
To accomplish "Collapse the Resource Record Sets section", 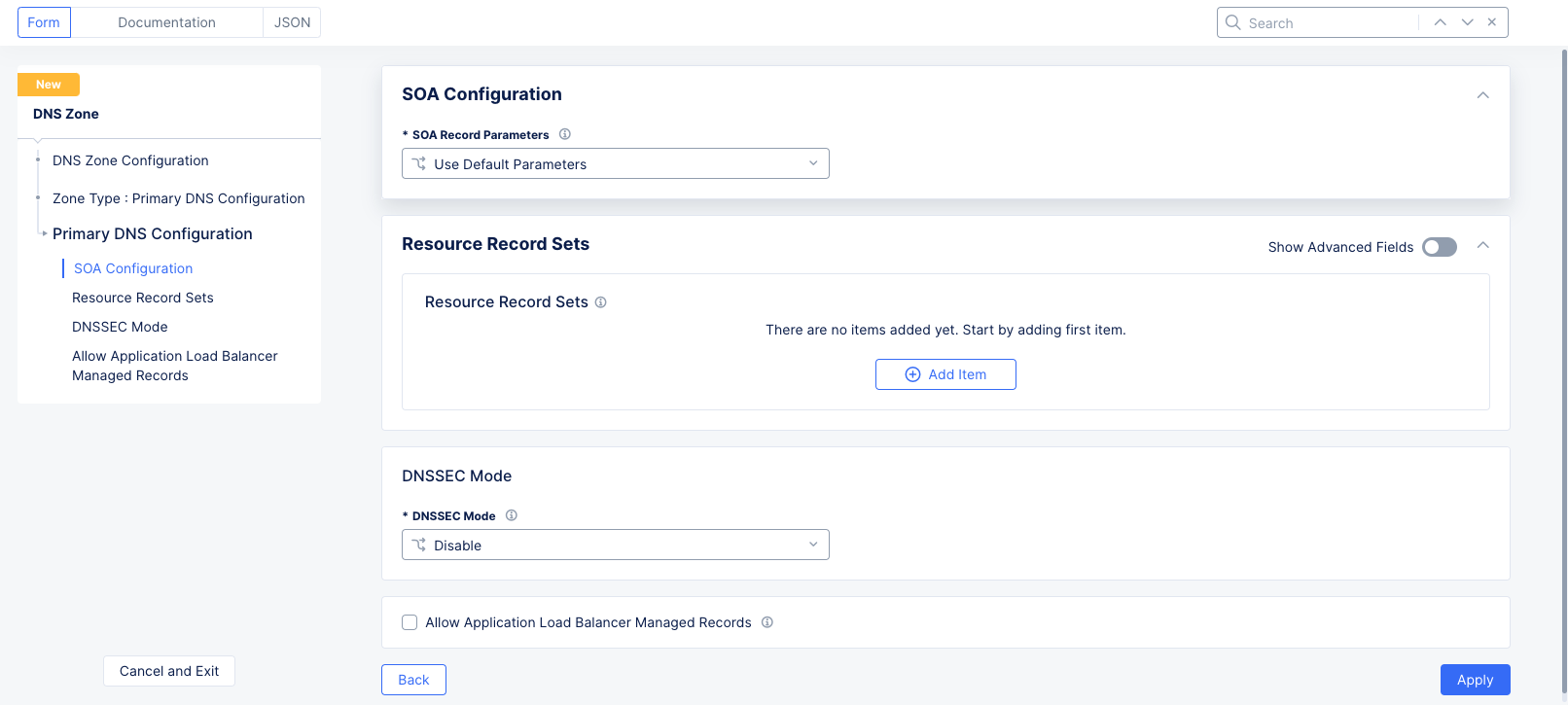I will pyautogui.click(x=1482, y=245).
